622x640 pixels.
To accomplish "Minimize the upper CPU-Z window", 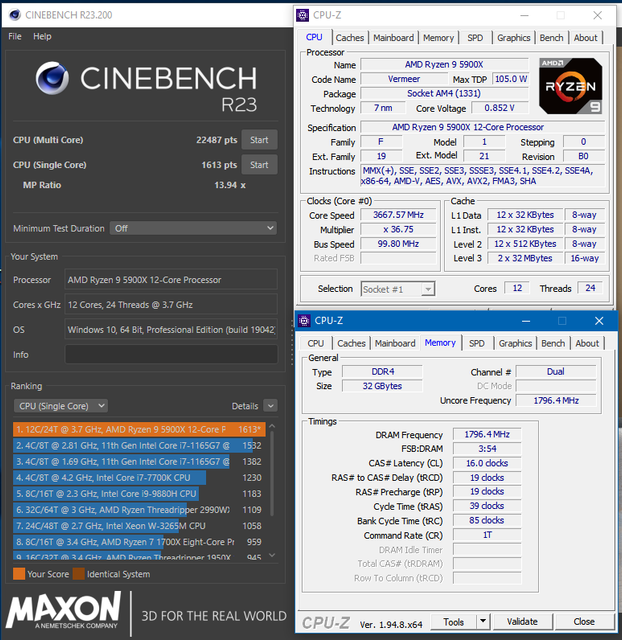I will (525, 16).
